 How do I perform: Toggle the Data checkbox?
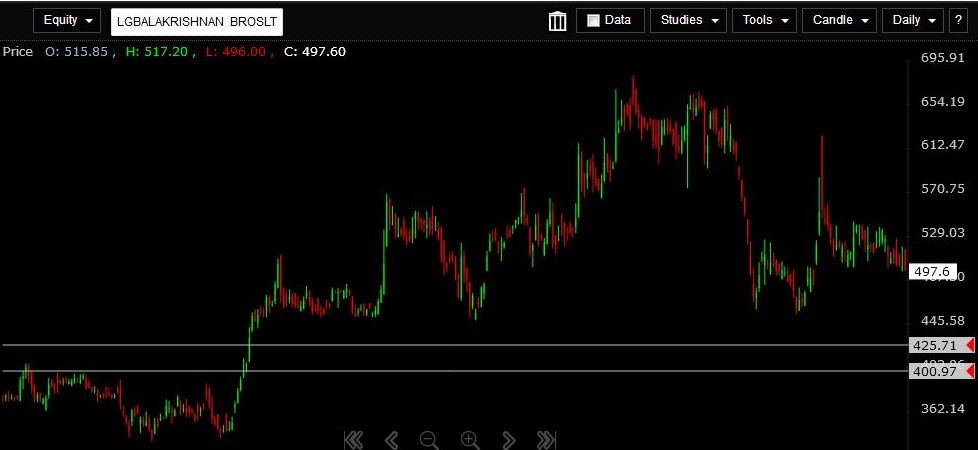pos(593,20)
